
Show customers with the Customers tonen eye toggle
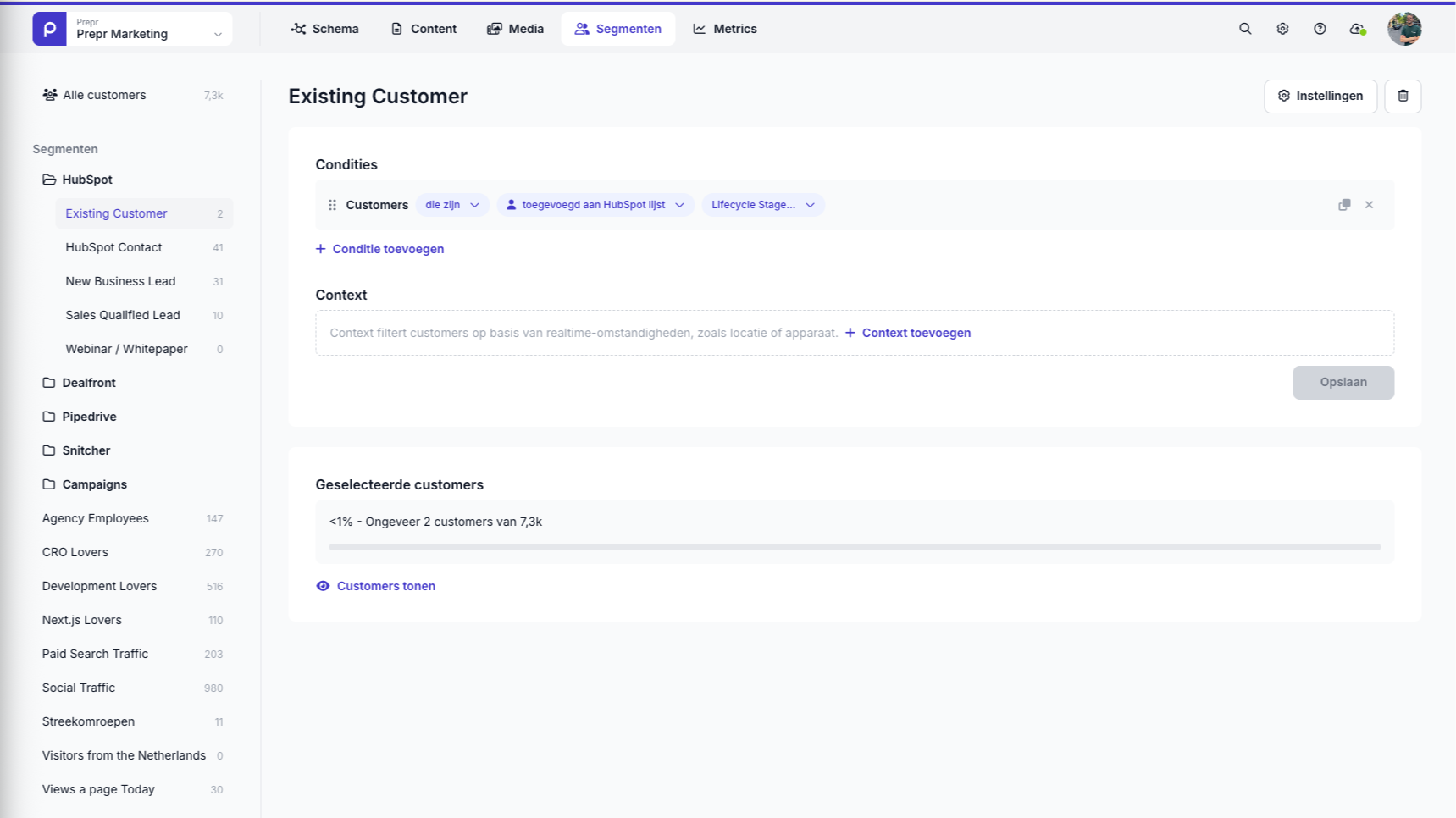(x=375, y=585)
